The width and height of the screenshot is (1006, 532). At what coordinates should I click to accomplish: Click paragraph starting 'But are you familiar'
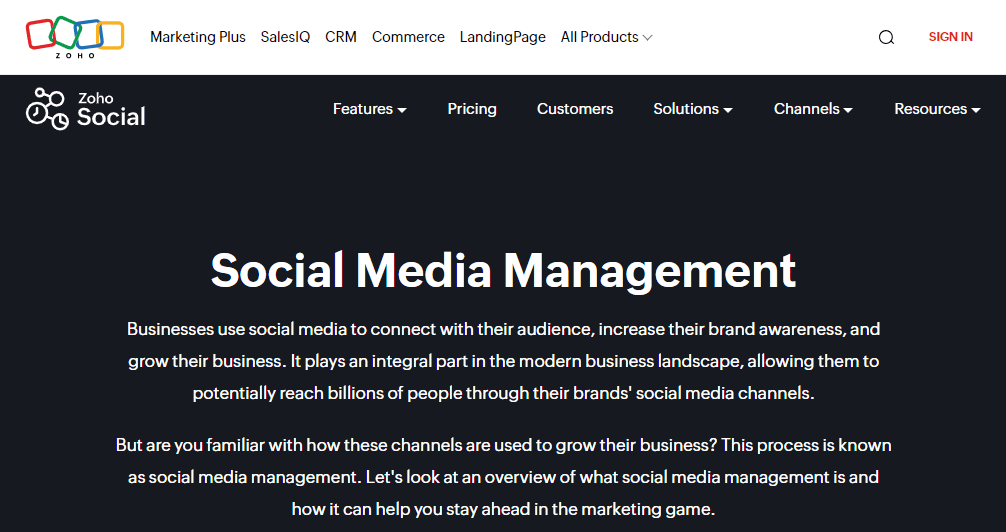tap(503, 477)
